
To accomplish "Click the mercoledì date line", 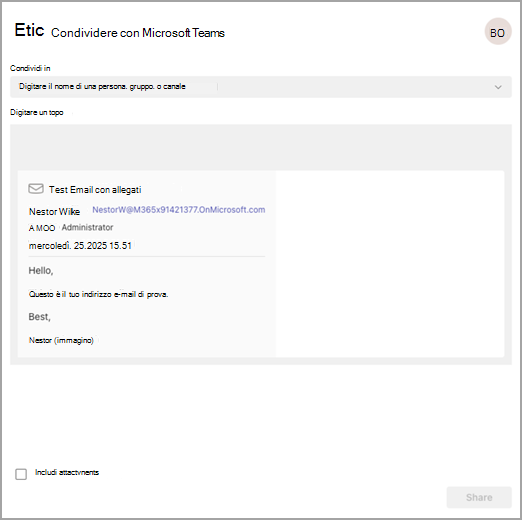I will pyautogui.click(x=80, y=246).
